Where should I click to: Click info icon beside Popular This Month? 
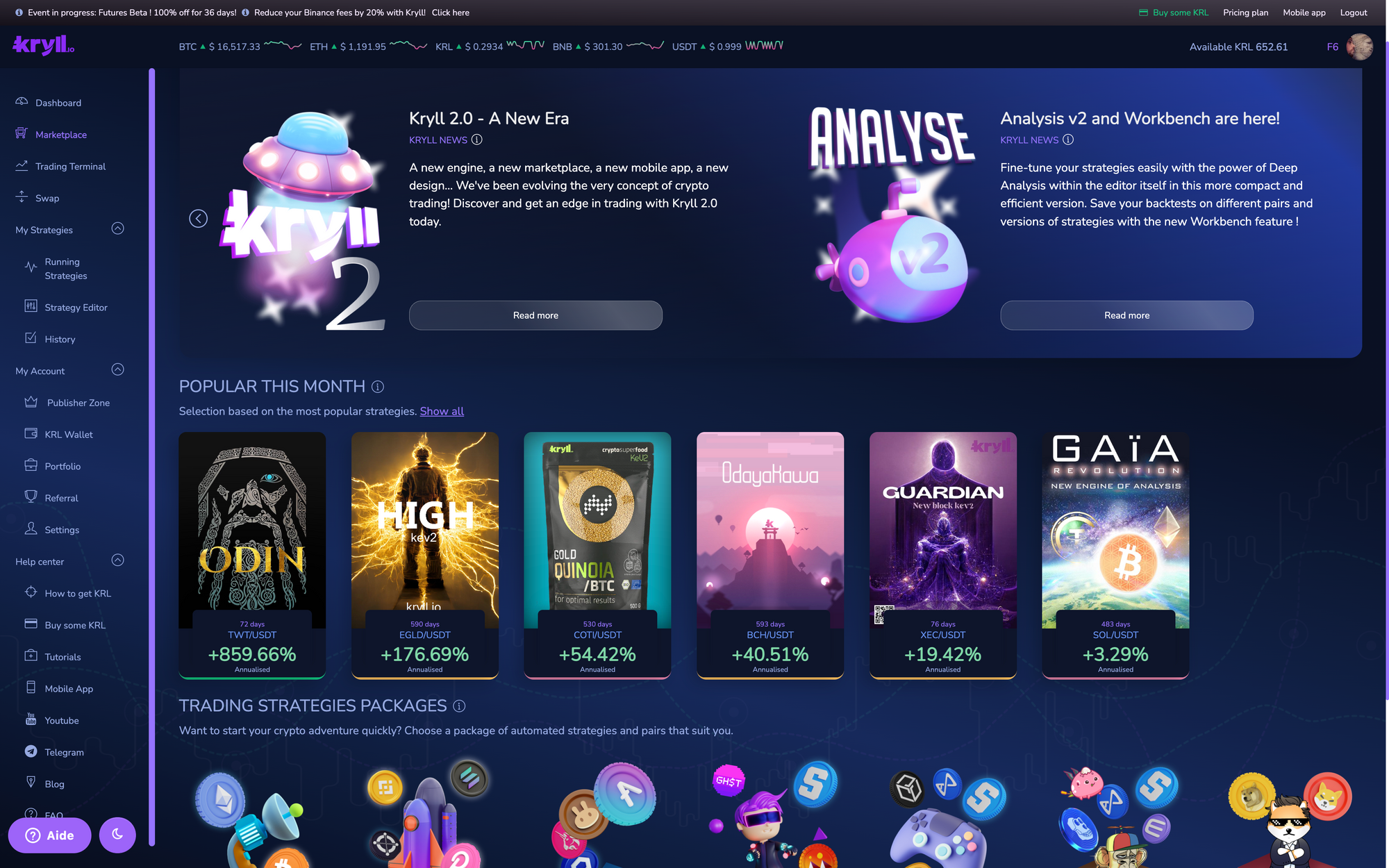(x=378, y=387)
